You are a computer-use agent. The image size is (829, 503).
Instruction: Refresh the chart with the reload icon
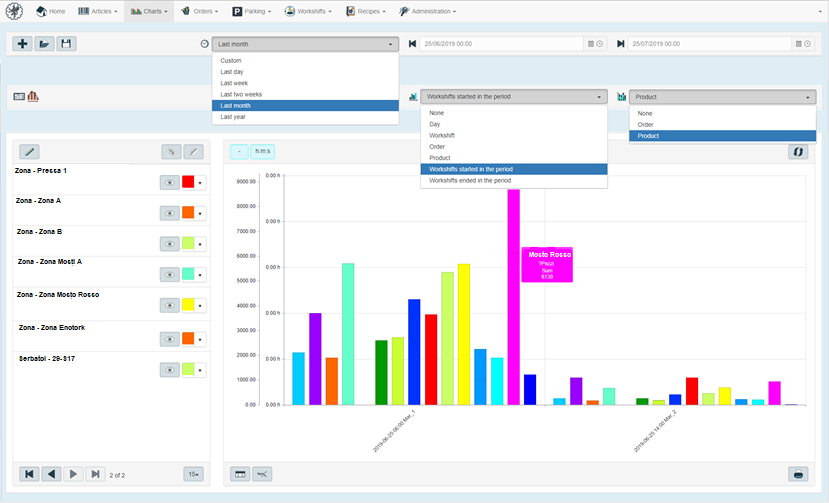[x=798, y=152]
